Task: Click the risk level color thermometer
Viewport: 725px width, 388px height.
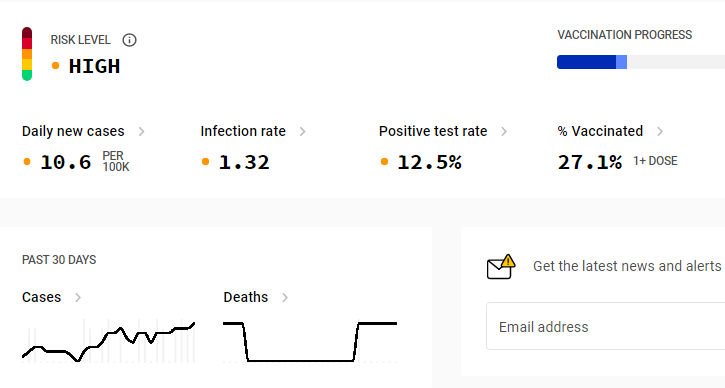Action: [x=27, y=54]
